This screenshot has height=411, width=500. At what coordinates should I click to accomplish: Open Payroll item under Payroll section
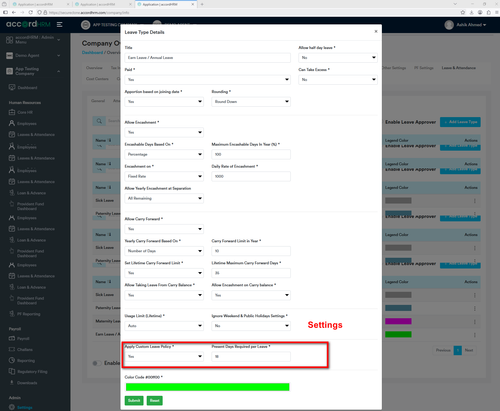pos(23,339)
